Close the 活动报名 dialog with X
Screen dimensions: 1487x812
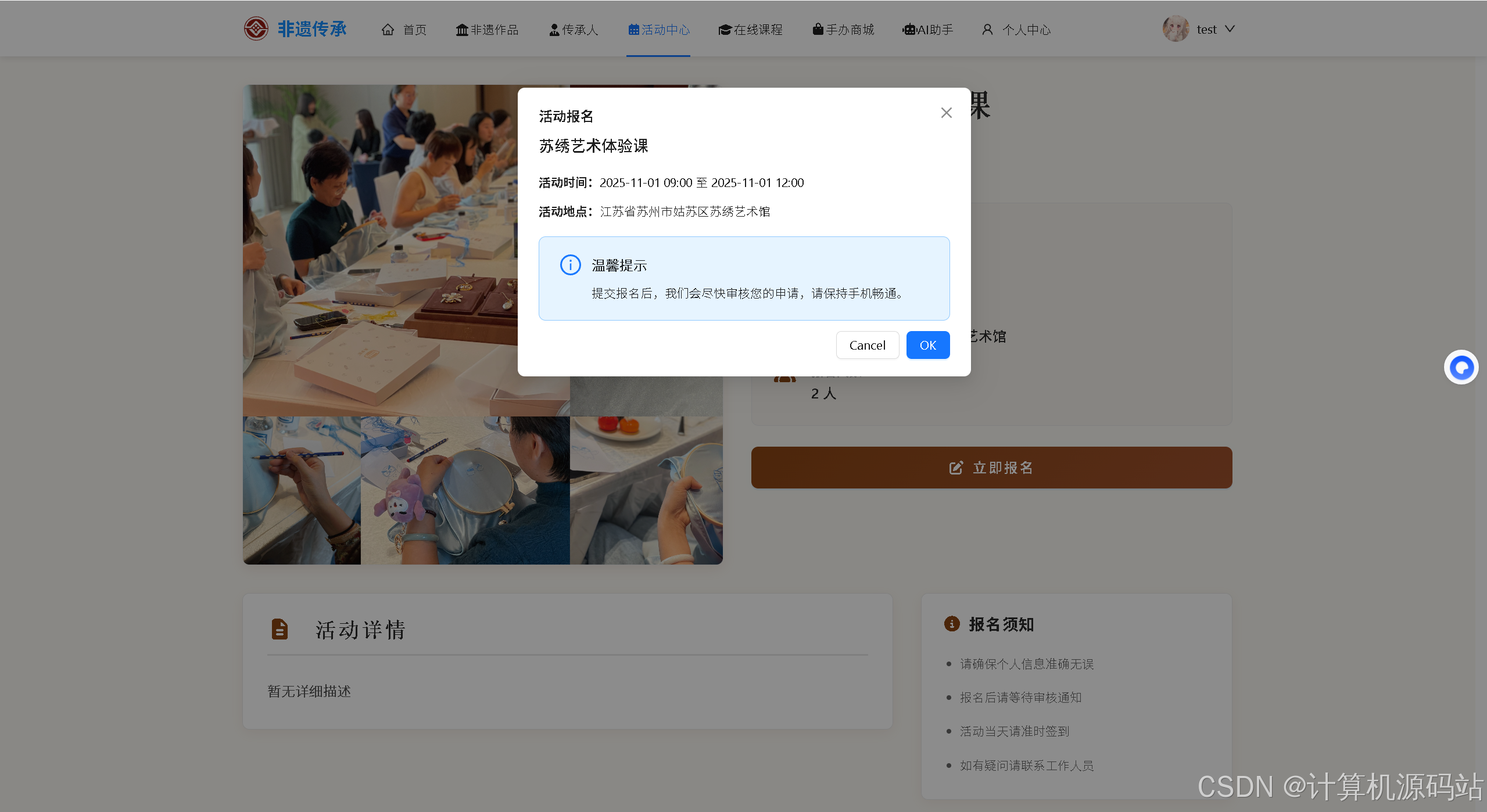pyautogui.click(x=946, y=113)
